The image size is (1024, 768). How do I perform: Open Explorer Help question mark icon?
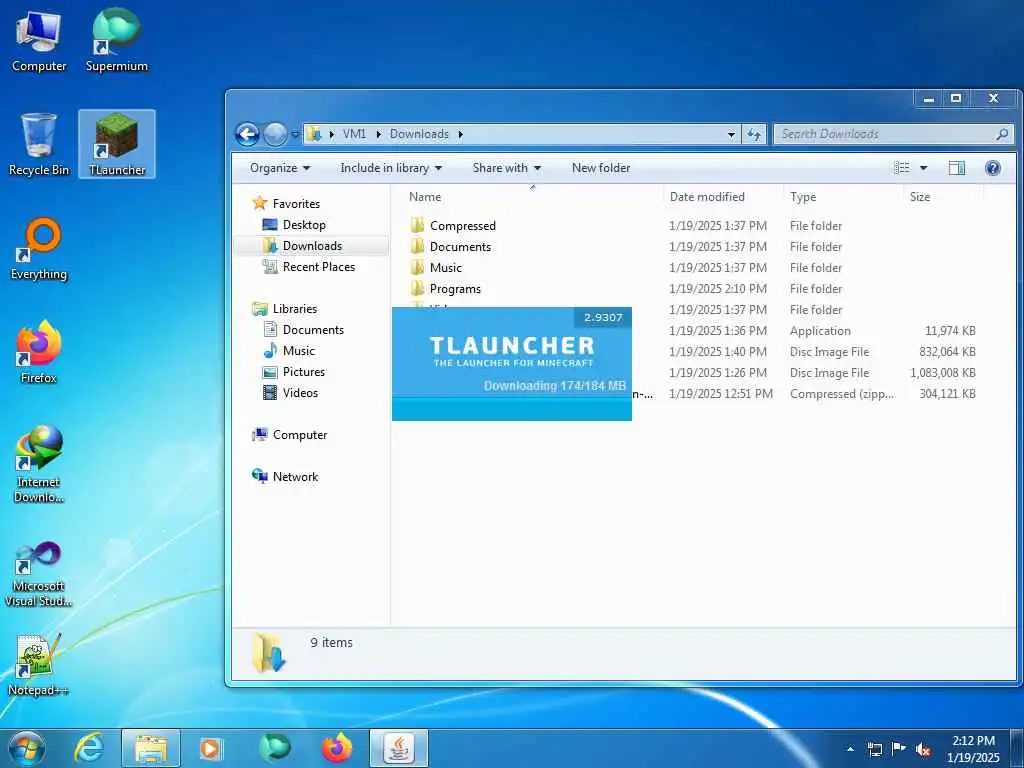point(993,168)
